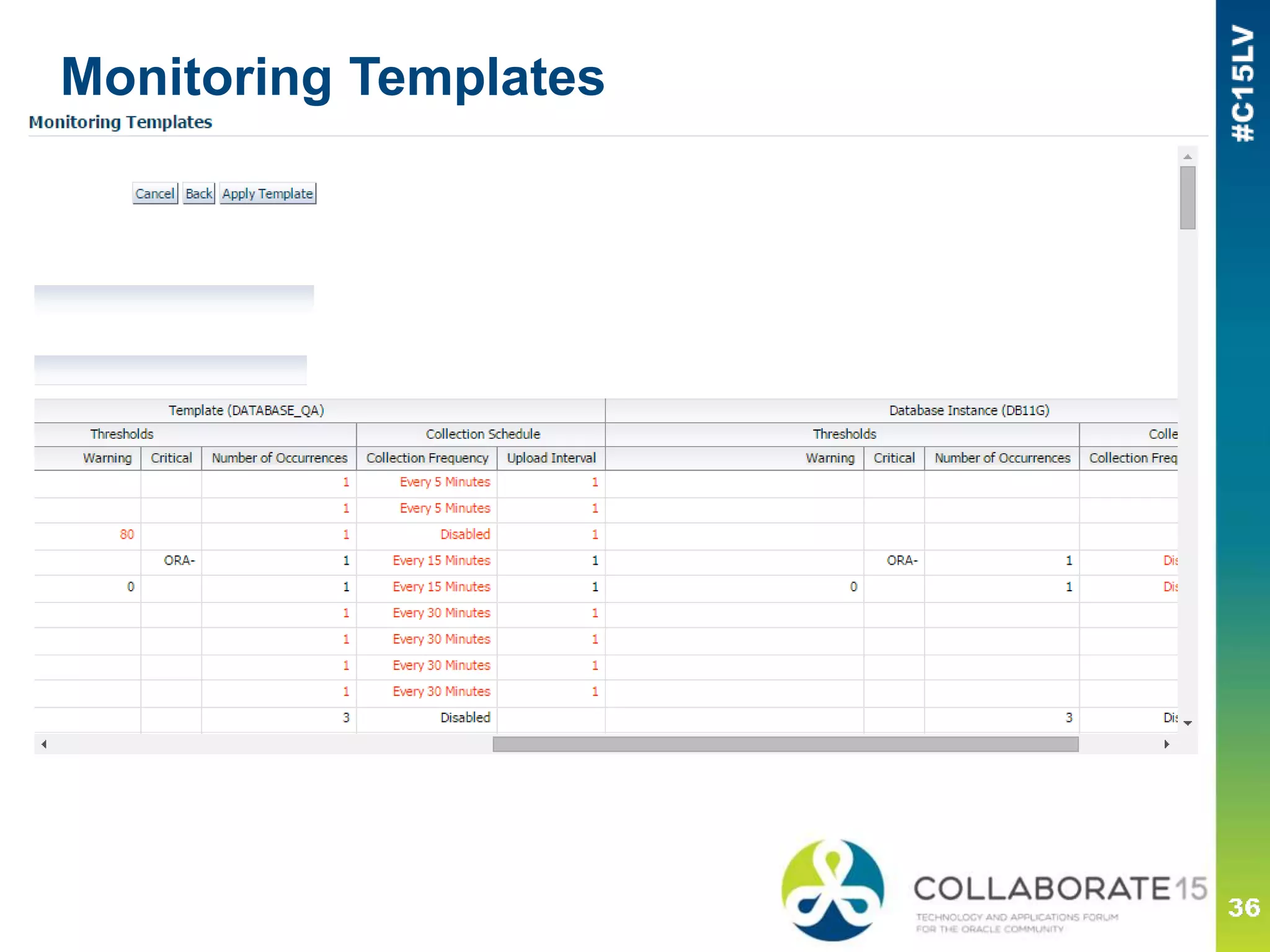This screenshot has height=952, width=1270.
Task: Click the Warning header under Database Instance
Action: tap(830, 458)
